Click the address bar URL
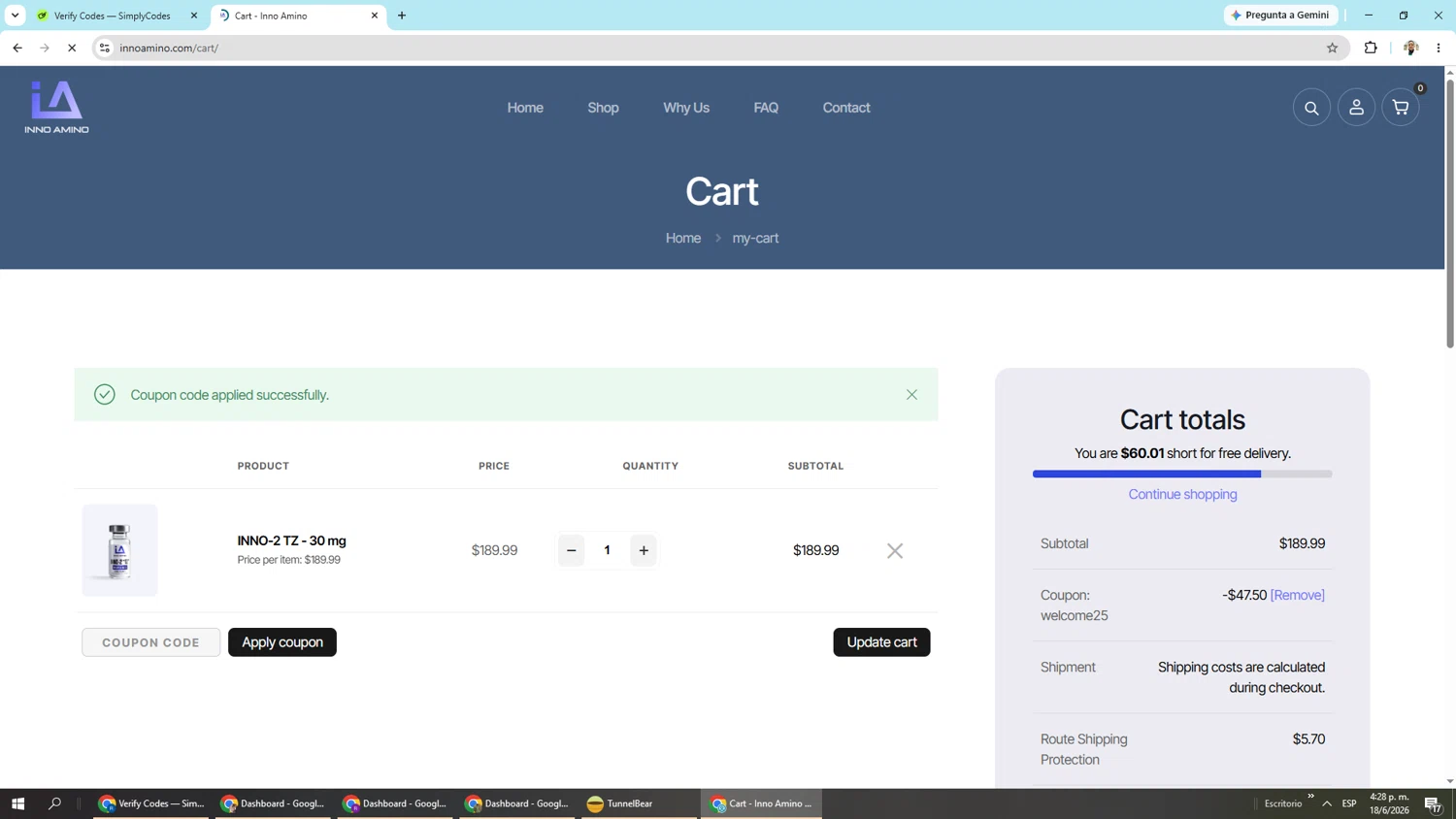Image resolution: width=1456 pixels, height=819 pixels. click(169, 48)
